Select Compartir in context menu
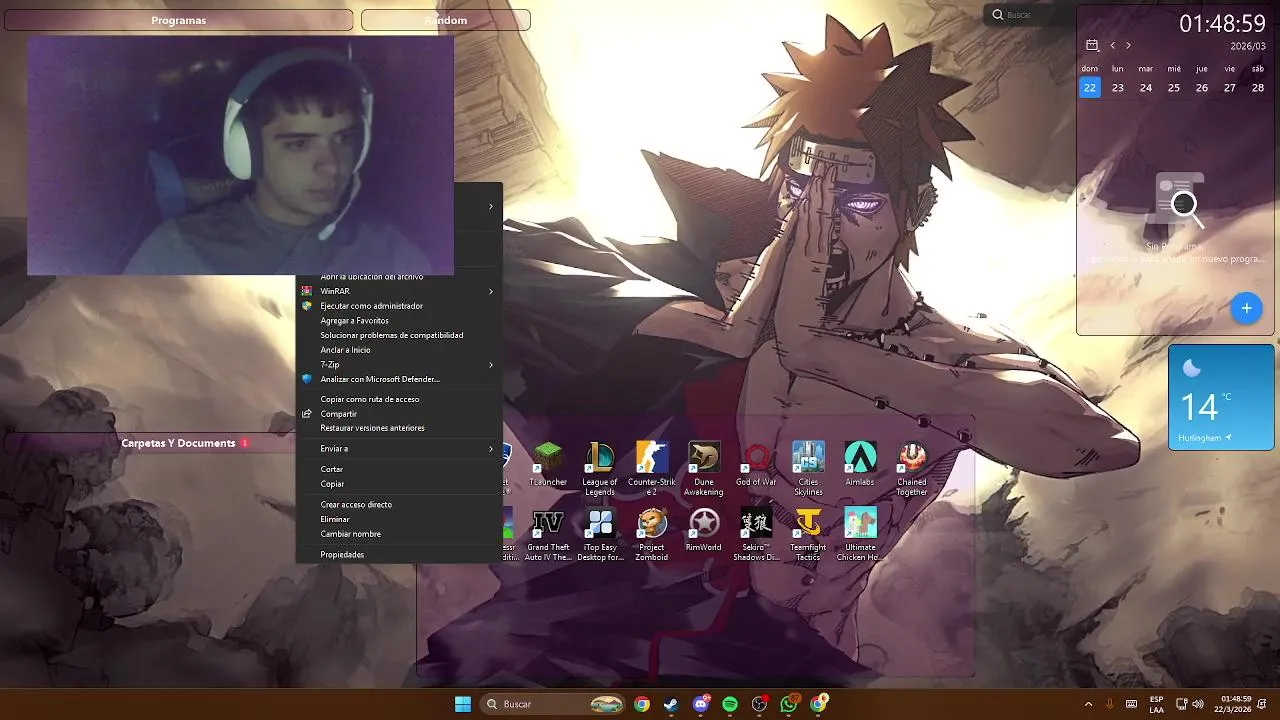Viewport: 1280px width, 720px height. tap(399, 414)
